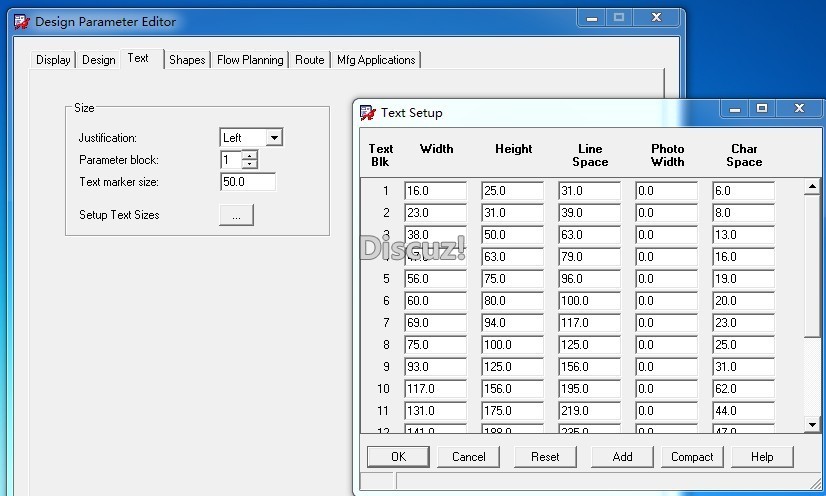826x496 pixels.
Task: Click the Design Parameter Editor title icon
Action: coord(22,22)
